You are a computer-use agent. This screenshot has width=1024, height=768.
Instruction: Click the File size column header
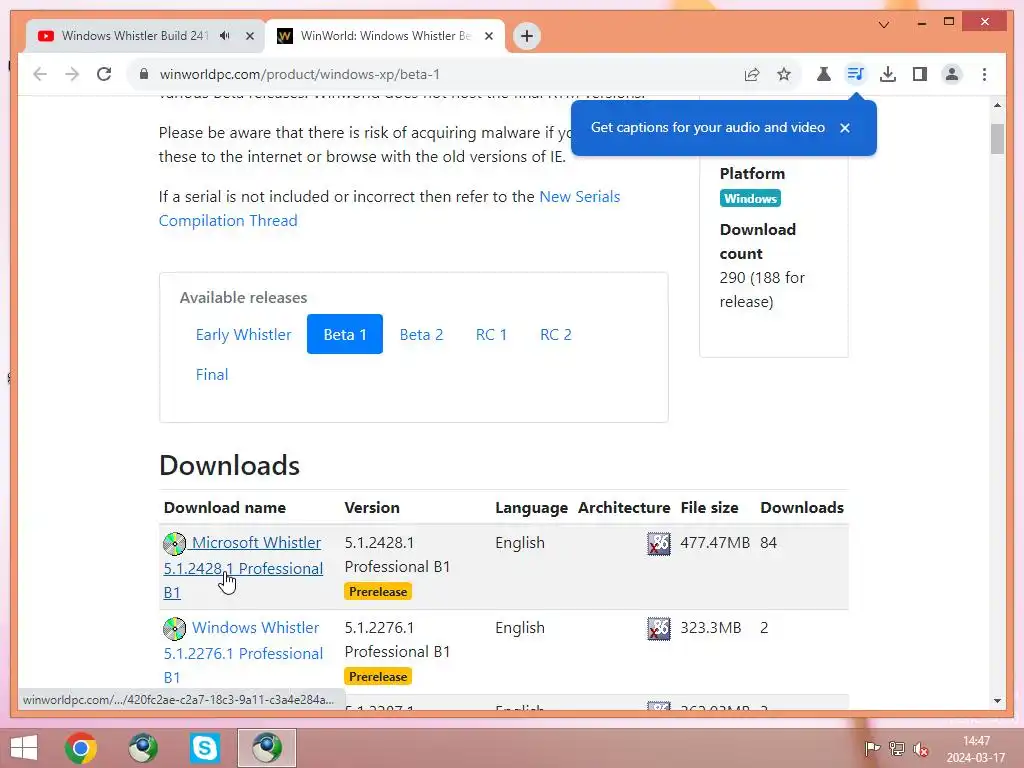pyautogui.click(x=709, y=507)
